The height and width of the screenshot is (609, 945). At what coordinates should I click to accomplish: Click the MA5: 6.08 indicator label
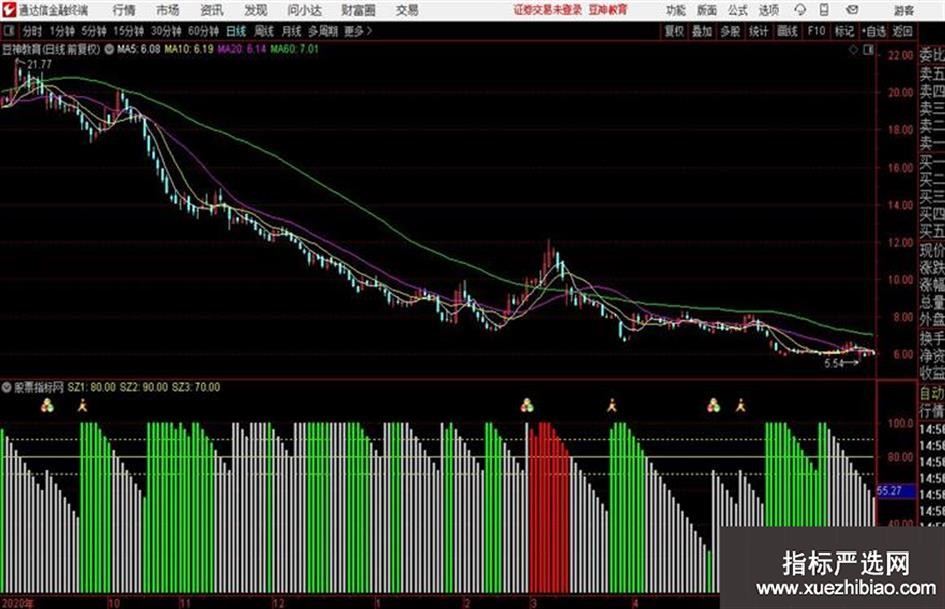tap(139, 49)
